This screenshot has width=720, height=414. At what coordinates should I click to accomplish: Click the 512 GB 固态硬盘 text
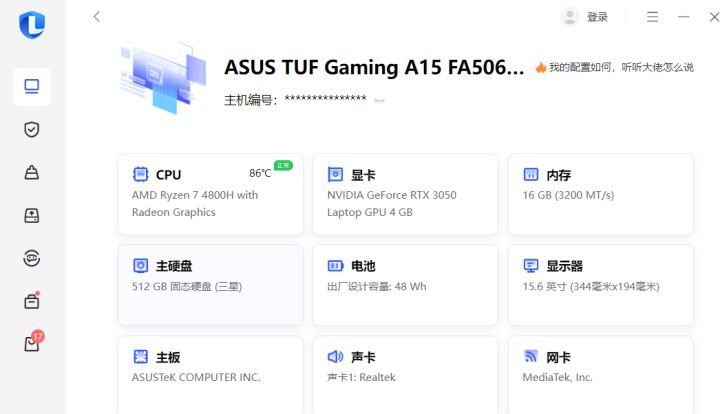187,286
